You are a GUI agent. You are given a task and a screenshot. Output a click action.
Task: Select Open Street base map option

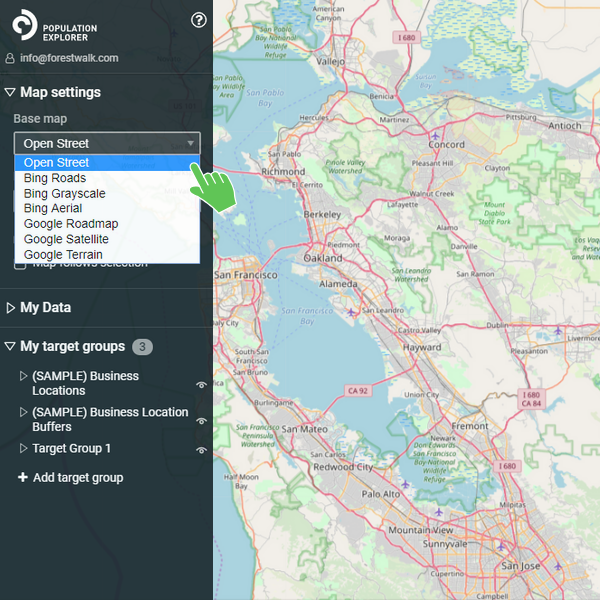click(107, 163)
